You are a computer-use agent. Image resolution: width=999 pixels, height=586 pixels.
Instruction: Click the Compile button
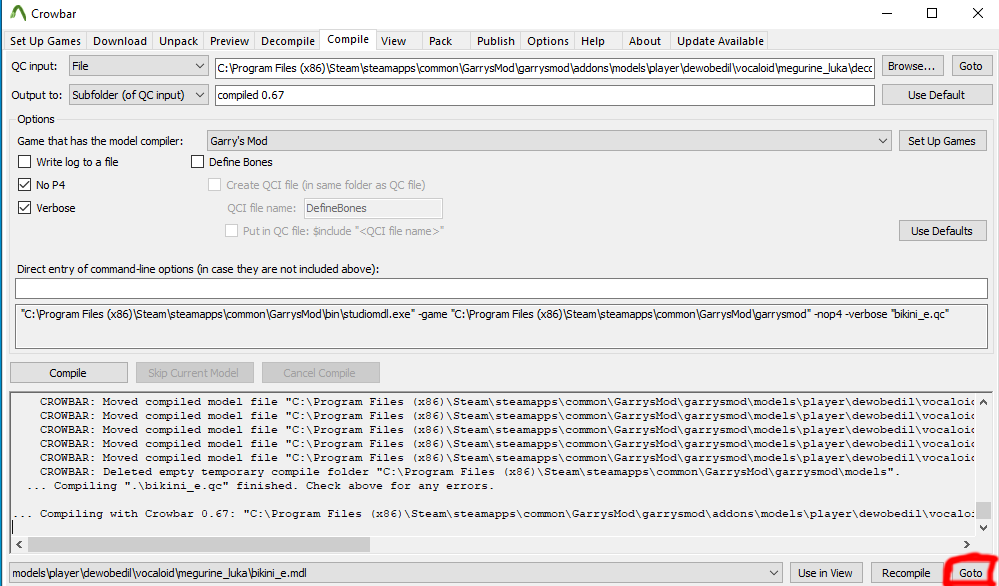[x=68, y=373]
